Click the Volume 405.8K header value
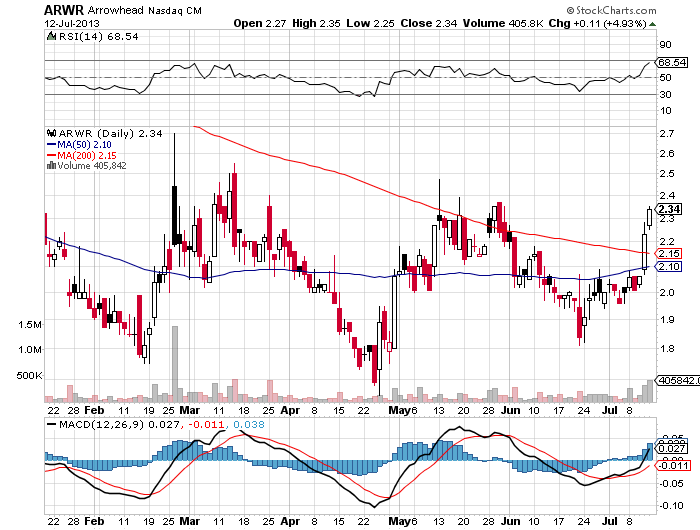700x530 pixels. tap(503, 23)
